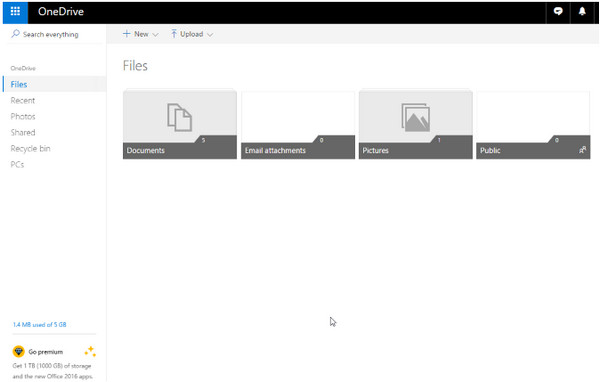600x382 pixels.
Task: Click the Documents item count 5
Action: coord(204,140)
